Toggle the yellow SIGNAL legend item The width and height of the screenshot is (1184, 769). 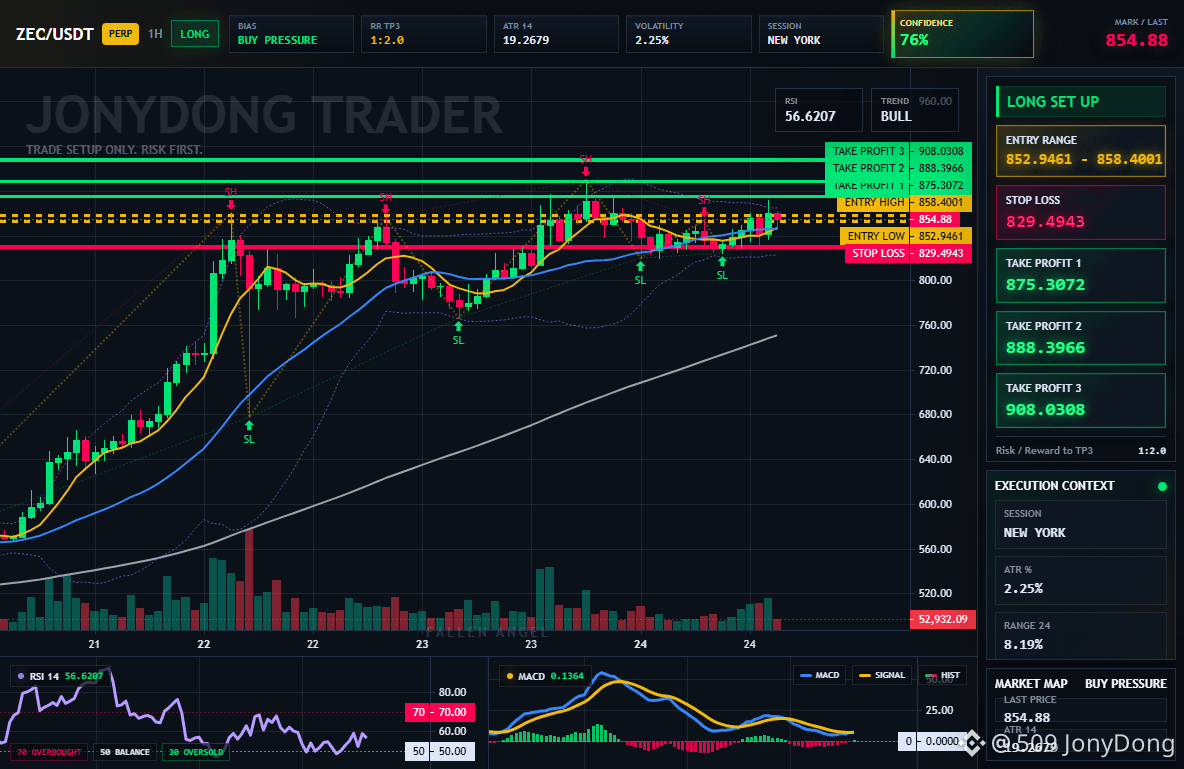point(880,675)
